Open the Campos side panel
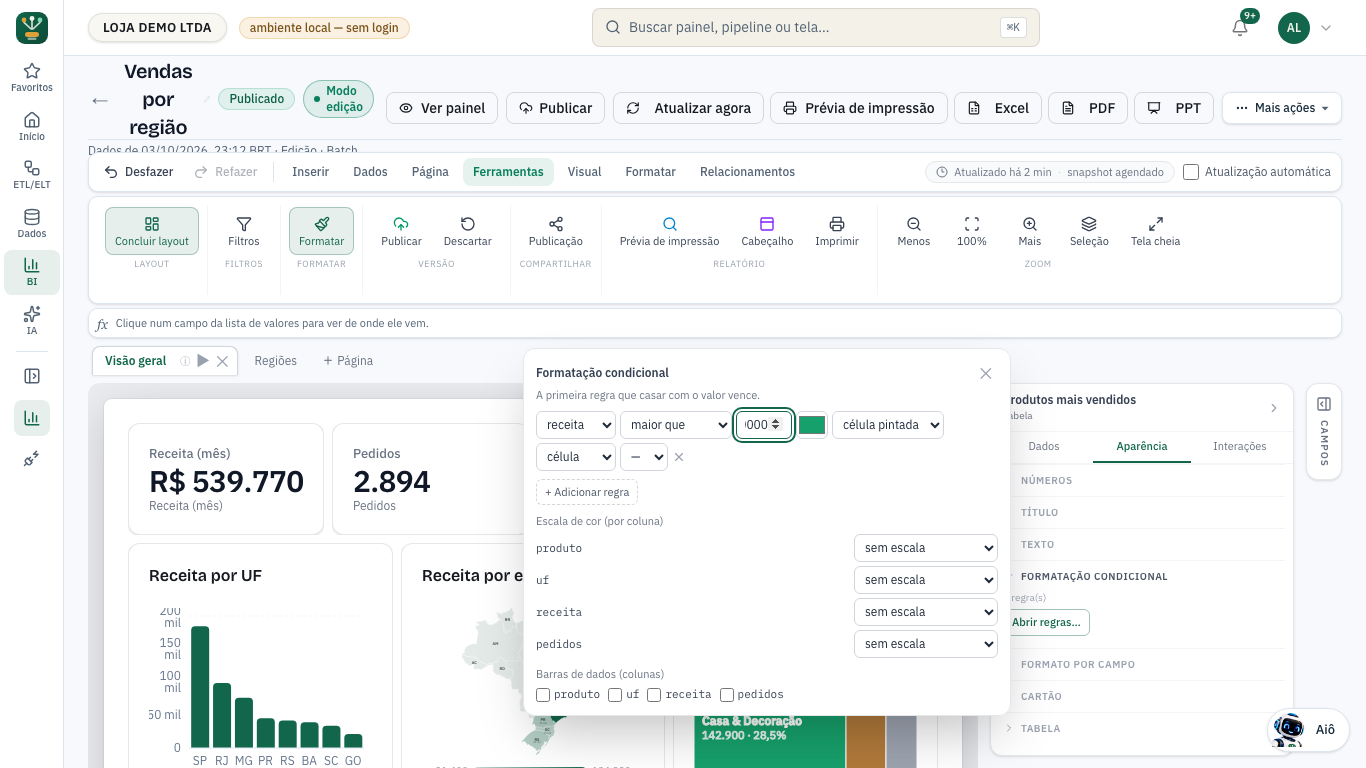This screenshot has height=768, width=1366. tap(1324, 432)
